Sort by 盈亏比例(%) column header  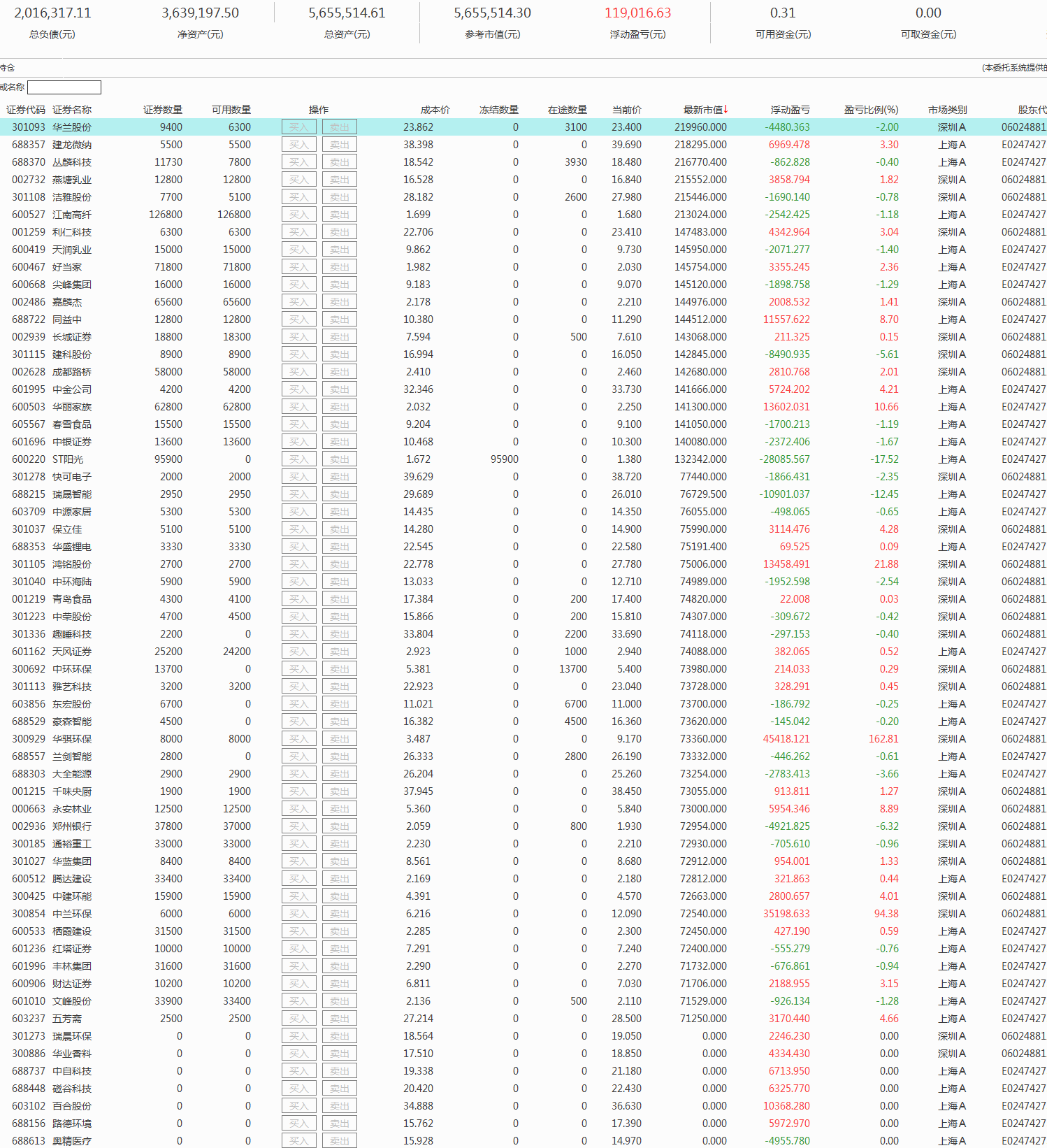click(870, 110)
